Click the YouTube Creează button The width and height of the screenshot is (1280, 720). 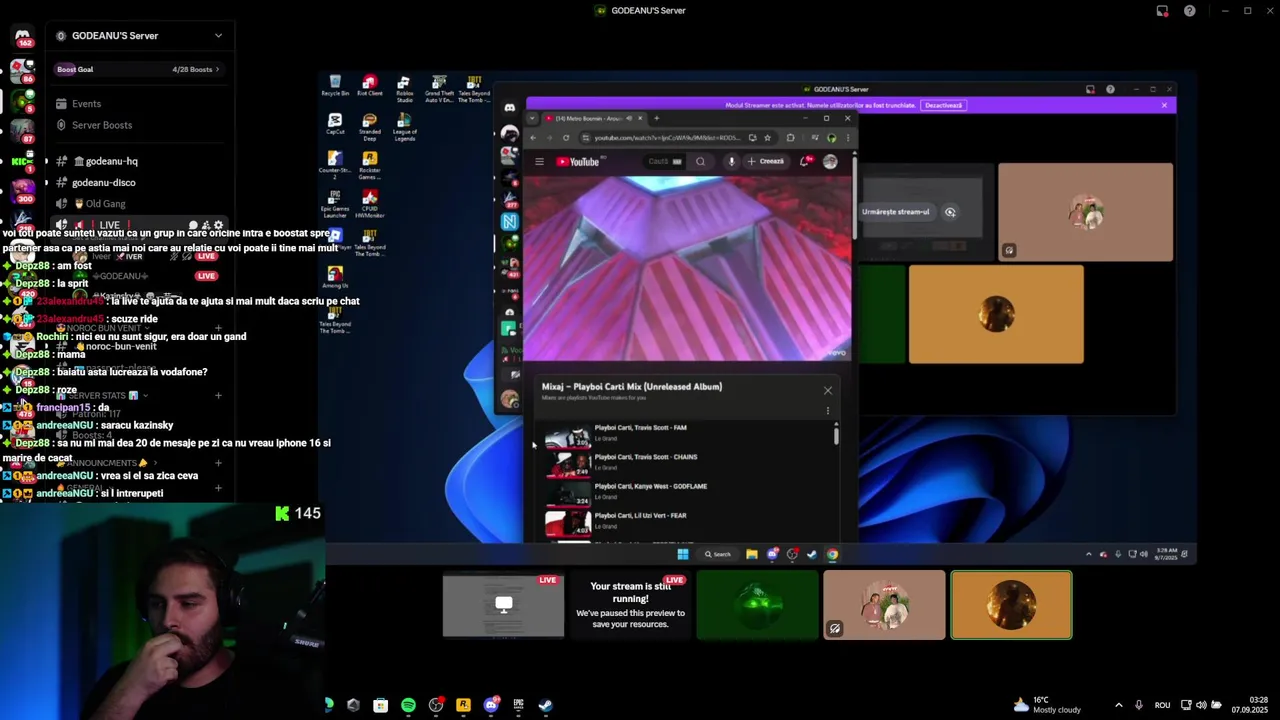coord(766,162)
